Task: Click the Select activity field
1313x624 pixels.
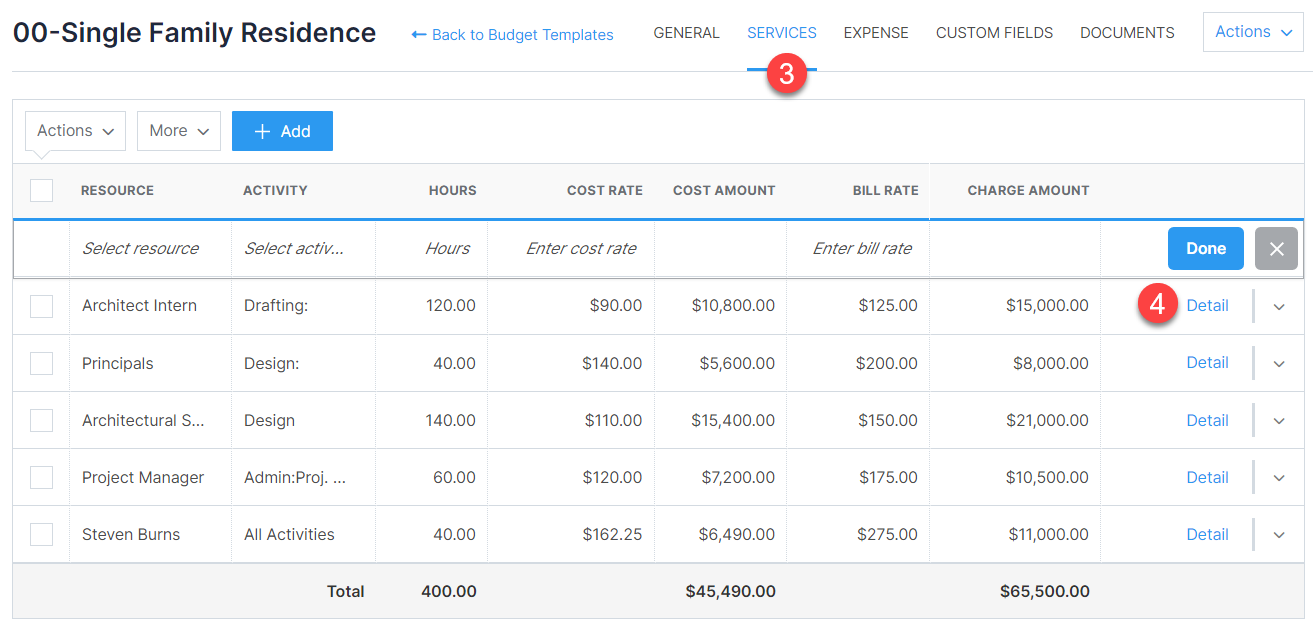Action: pyautogui.click(x=303, y=249)
